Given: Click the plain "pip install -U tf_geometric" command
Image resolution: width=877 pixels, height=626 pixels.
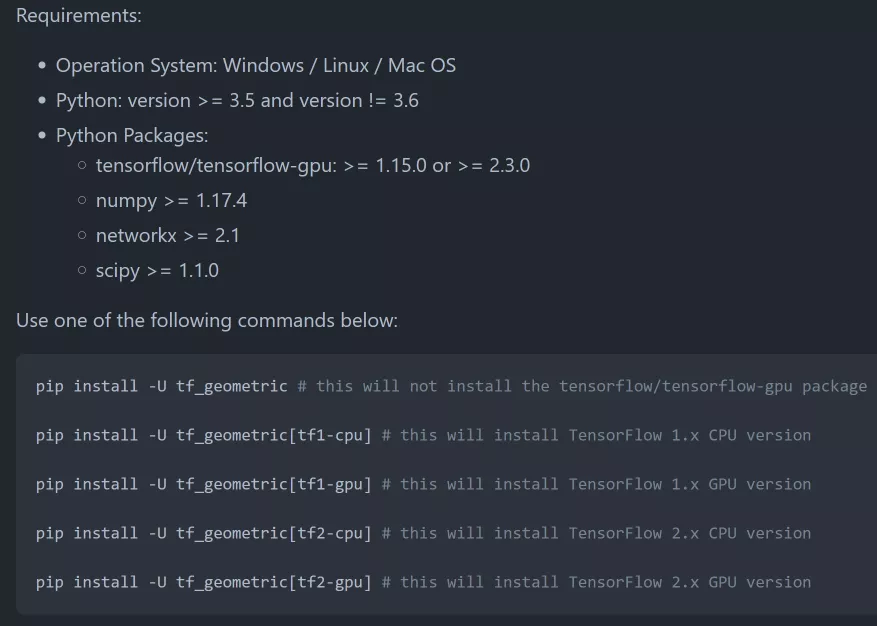Looking at the screenshot, I should (x=161, y=386).
